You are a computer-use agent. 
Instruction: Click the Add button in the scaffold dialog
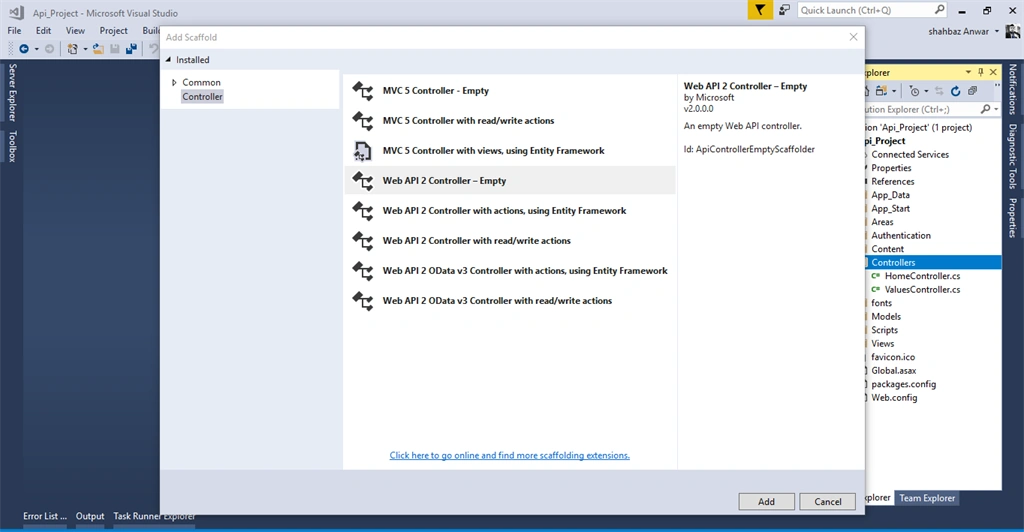(767, 501)
